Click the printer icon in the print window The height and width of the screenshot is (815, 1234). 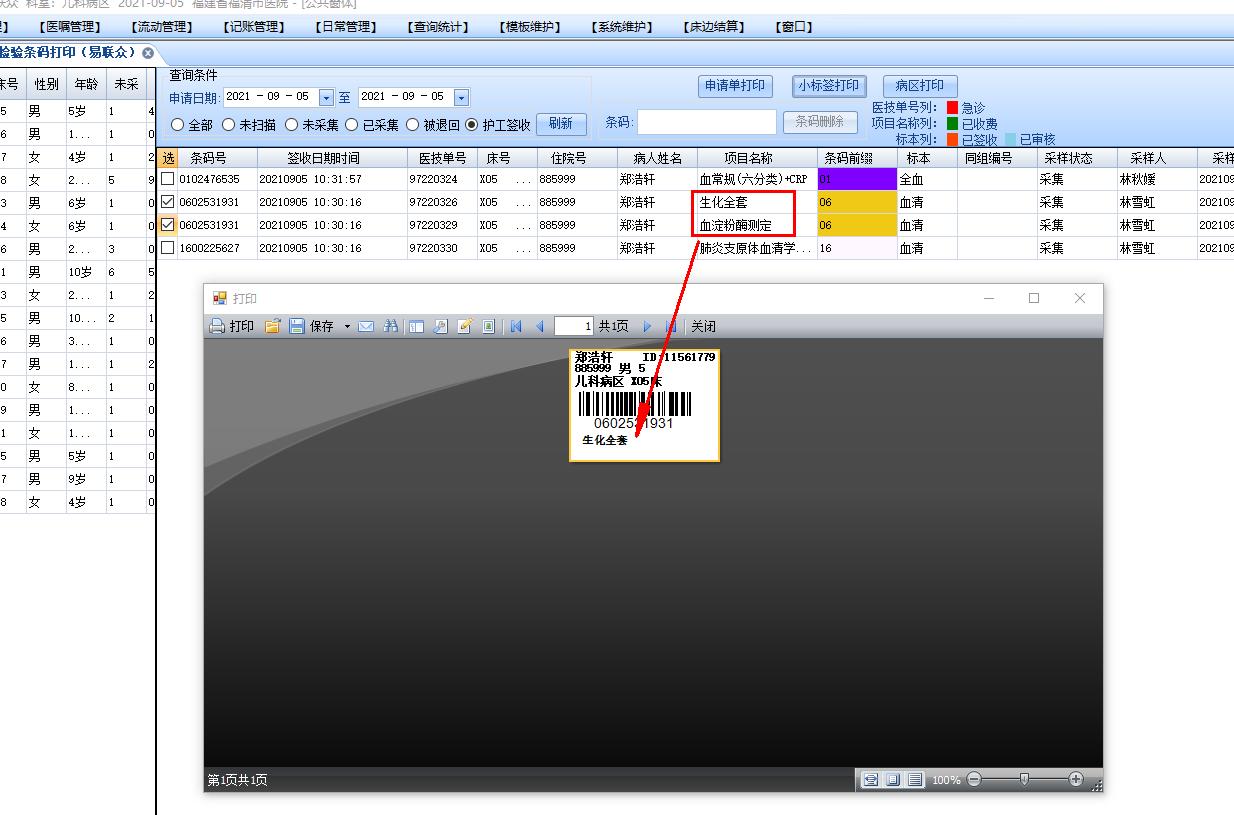(x=217, y=326)
